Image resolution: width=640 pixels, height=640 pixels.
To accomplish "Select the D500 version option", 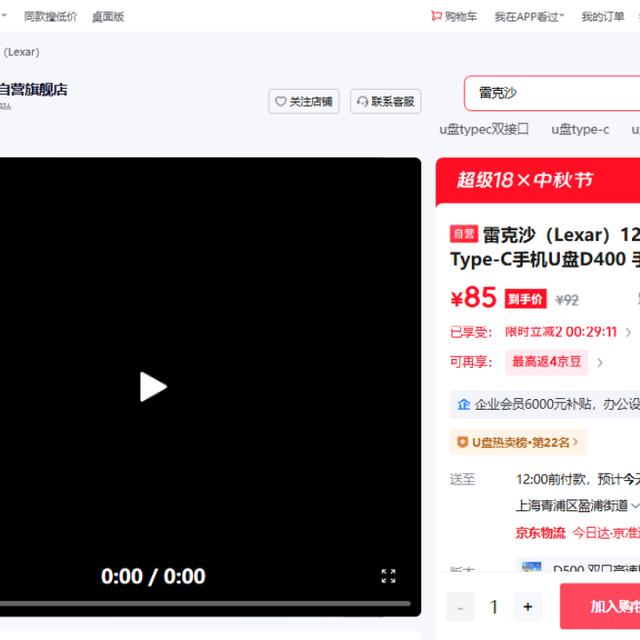I will pos(578,566).
